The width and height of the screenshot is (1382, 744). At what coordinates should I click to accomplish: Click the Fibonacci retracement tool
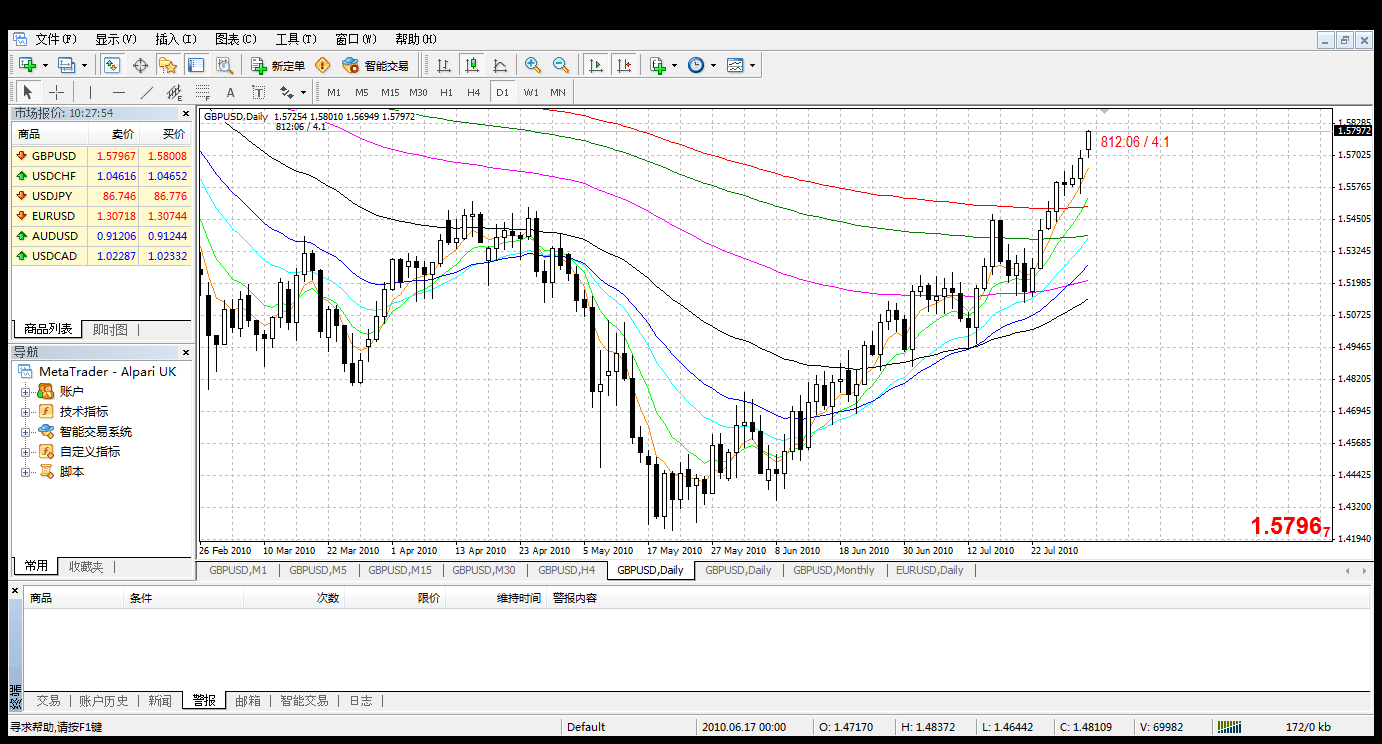(x=204, y=92)
